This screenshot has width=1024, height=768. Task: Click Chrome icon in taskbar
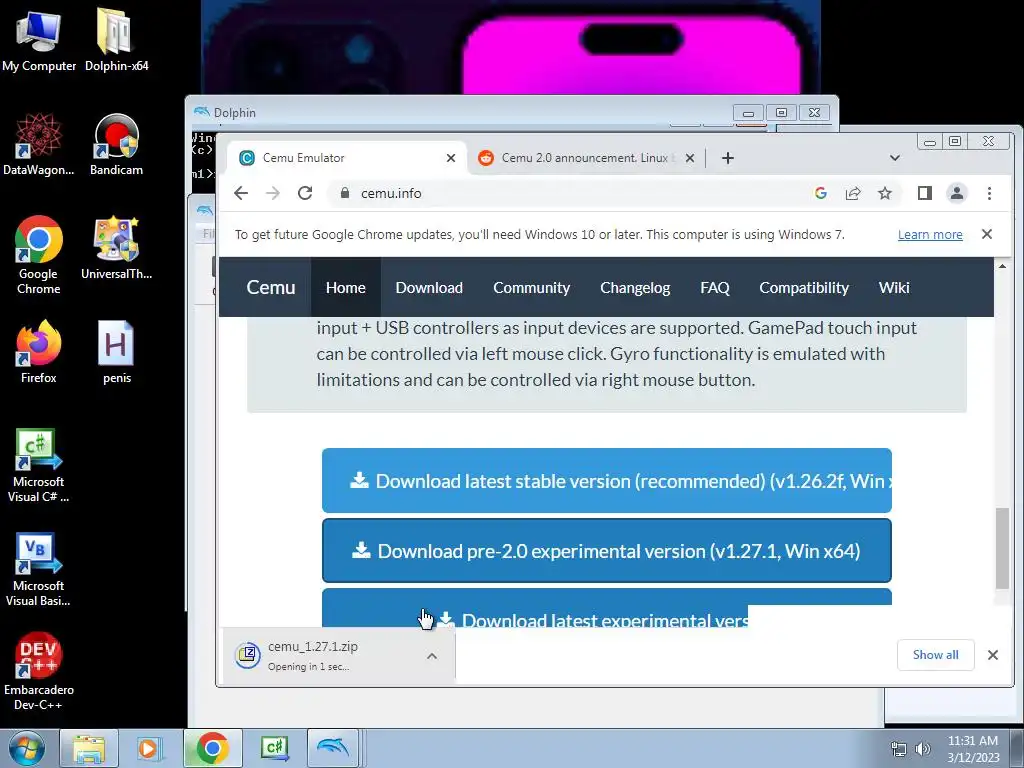[x=212, y=748]
